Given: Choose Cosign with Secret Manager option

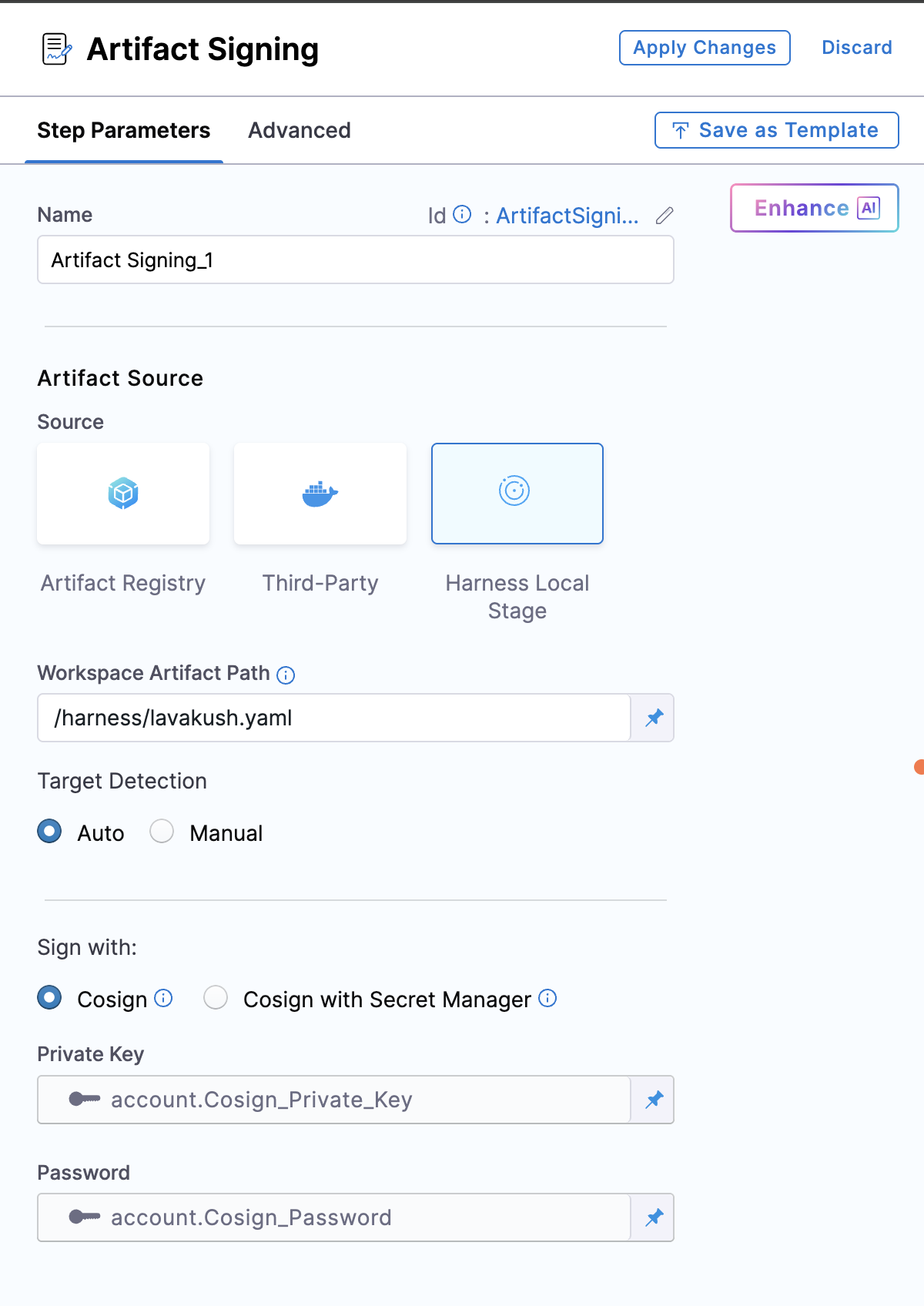Looking at the screenshot, I should [216, 998].
